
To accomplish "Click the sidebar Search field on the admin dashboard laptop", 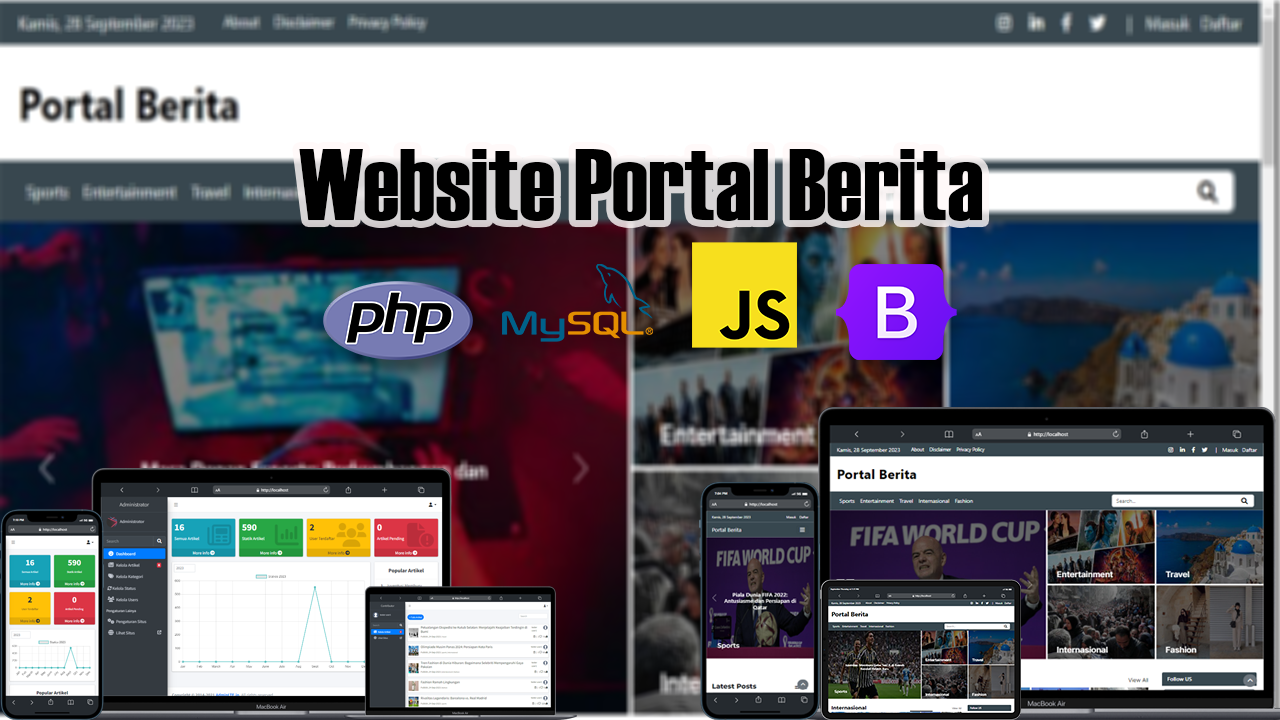I will [128, 541].
